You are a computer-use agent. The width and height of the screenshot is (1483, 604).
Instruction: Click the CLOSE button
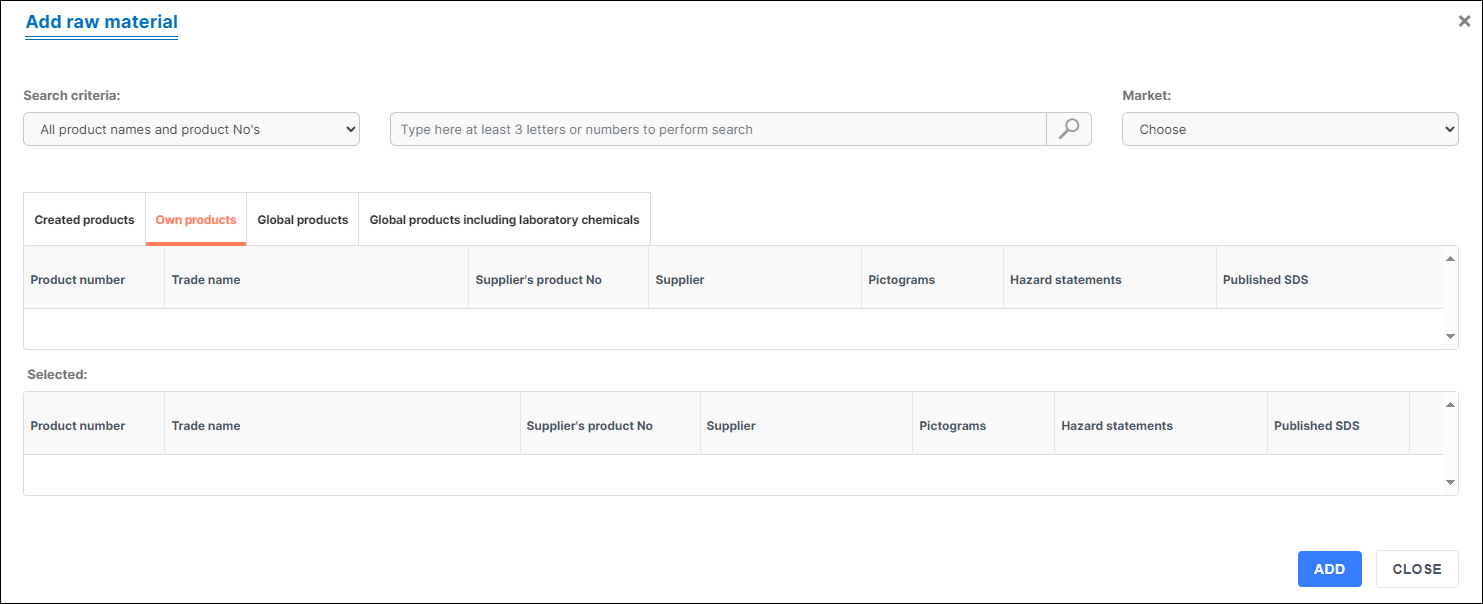(1416, 569)
